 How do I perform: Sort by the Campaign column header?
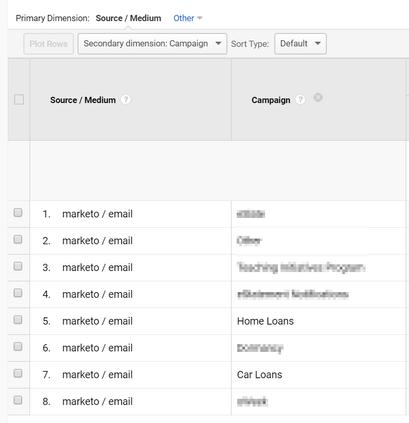271,100
